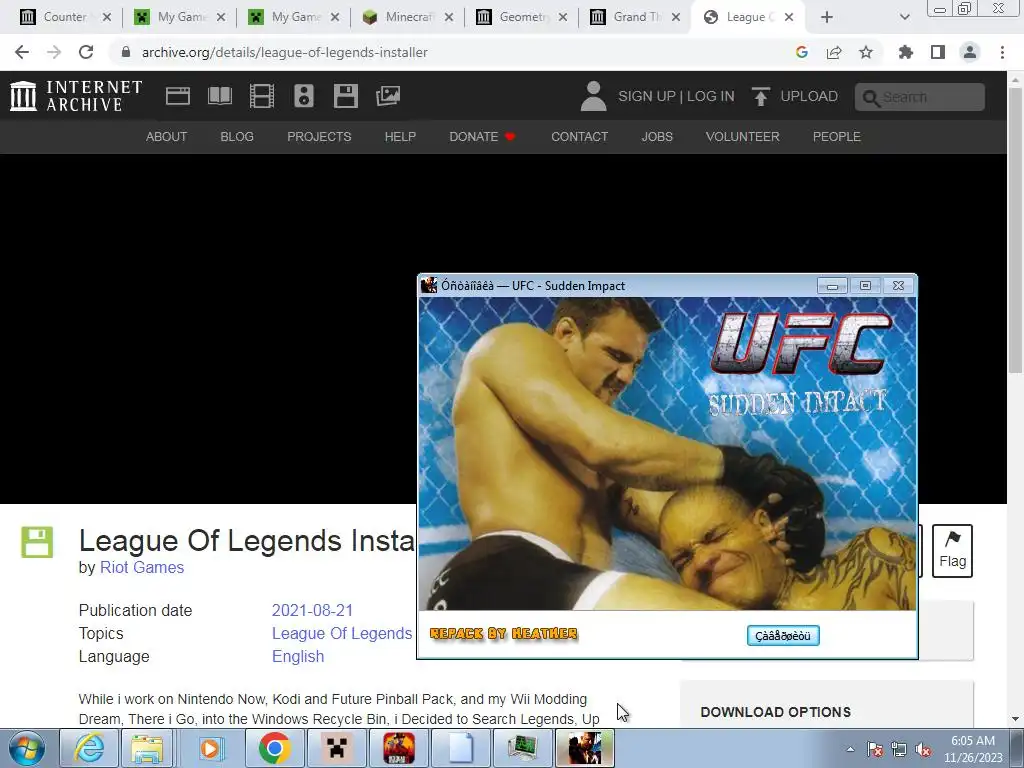Viewport: 1024px width, 768px height.
Task: Open Chrome three-dot menu
Action: coord(1002,52)
